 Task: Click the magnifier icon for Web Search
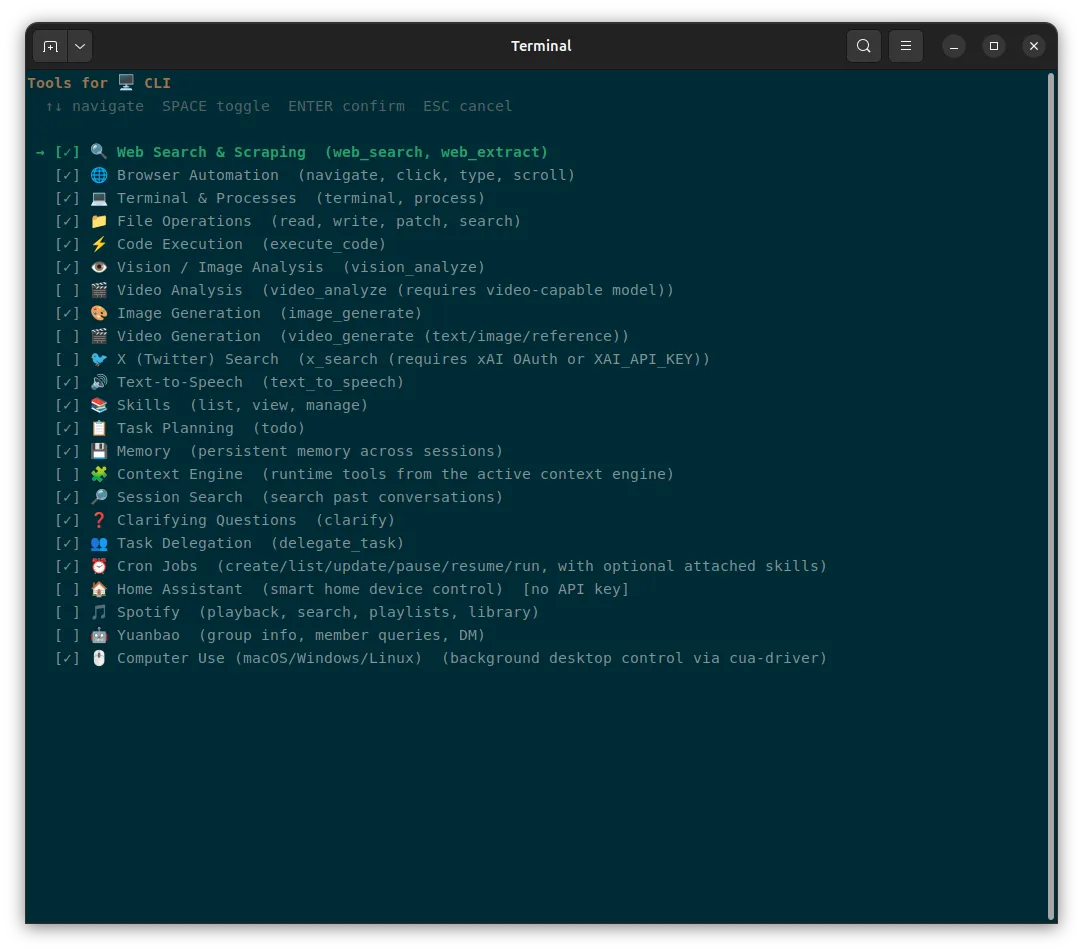tap(99, 151)
